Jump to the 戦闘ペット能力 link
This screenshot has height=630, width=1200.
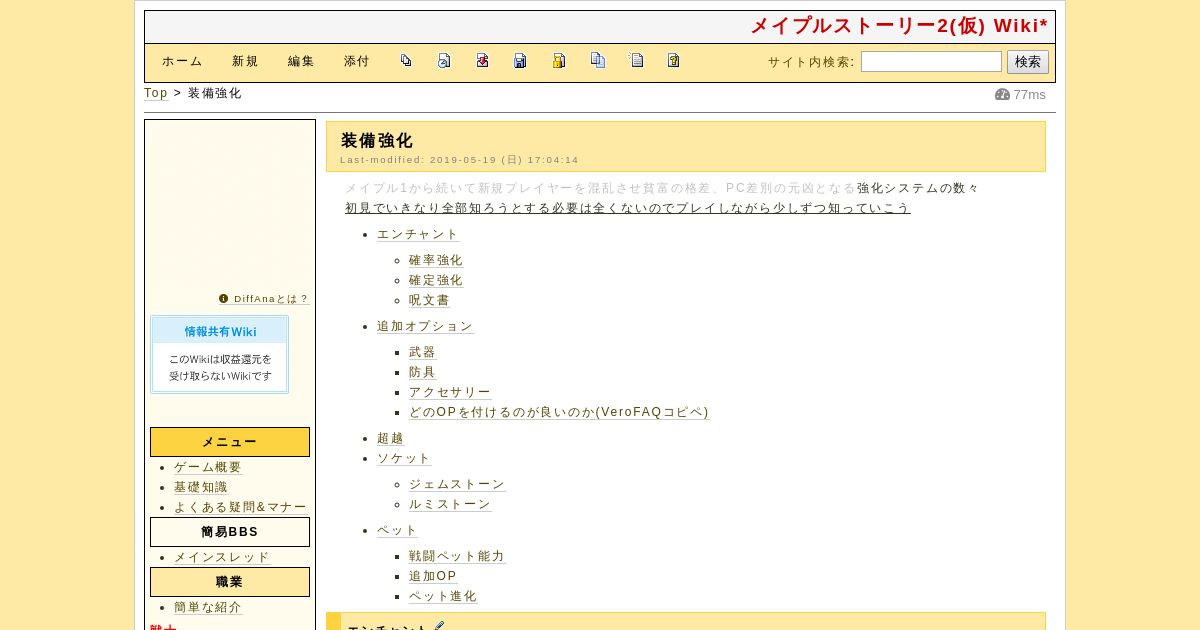(457, 556)
